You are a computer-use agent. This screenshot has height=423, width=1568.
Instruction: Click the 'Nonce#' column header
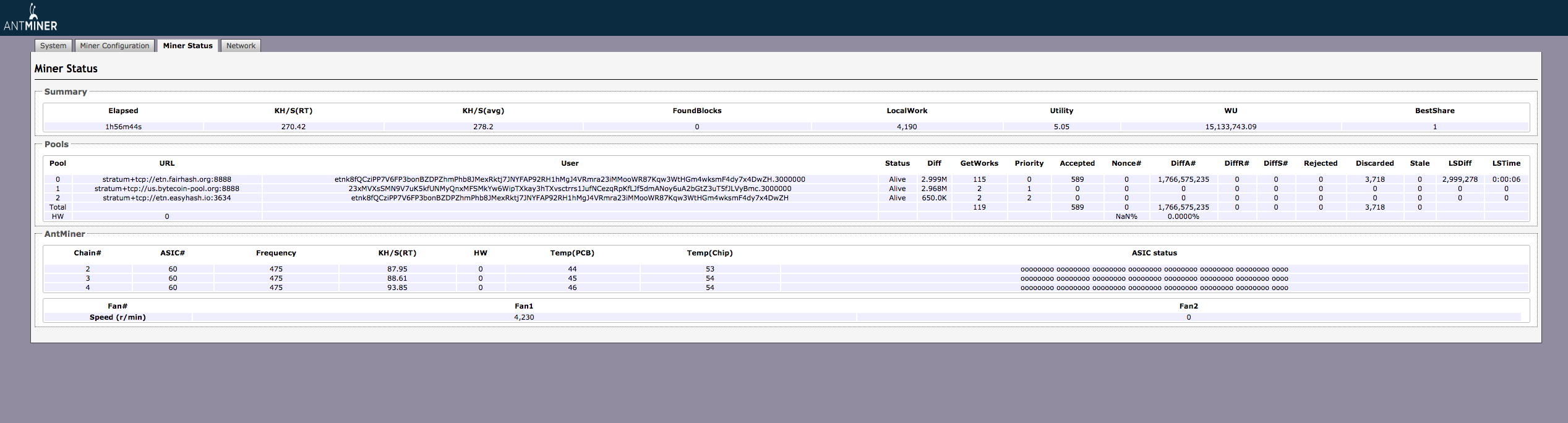click(1126, 163)
